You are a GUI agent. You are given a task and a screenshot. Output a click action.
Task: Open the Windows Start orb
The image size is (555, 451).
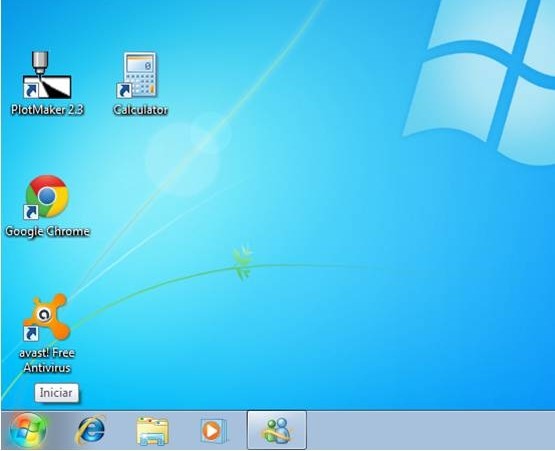pos(28,431)
